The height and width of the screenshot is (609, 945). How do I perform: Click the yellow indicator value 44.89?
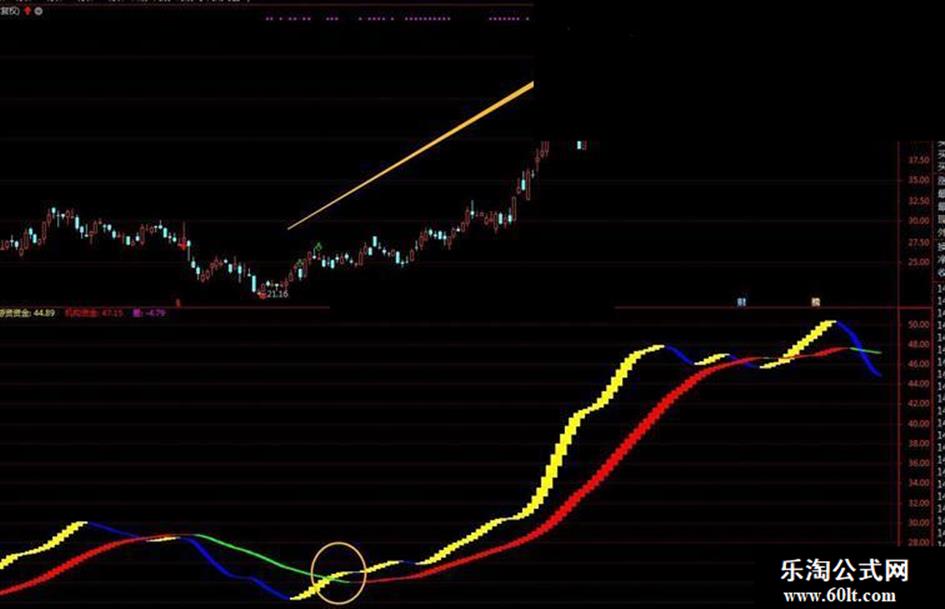pyautogui.click(x=45, y=313)
